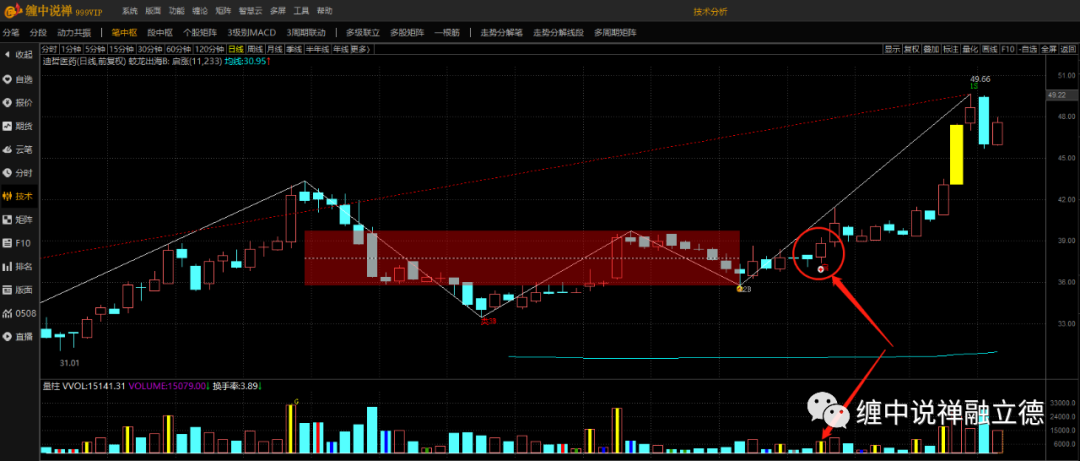Expand 更多 periods dropdown
The height and width of the screenshot is (461, 1080).
[360, 49]
